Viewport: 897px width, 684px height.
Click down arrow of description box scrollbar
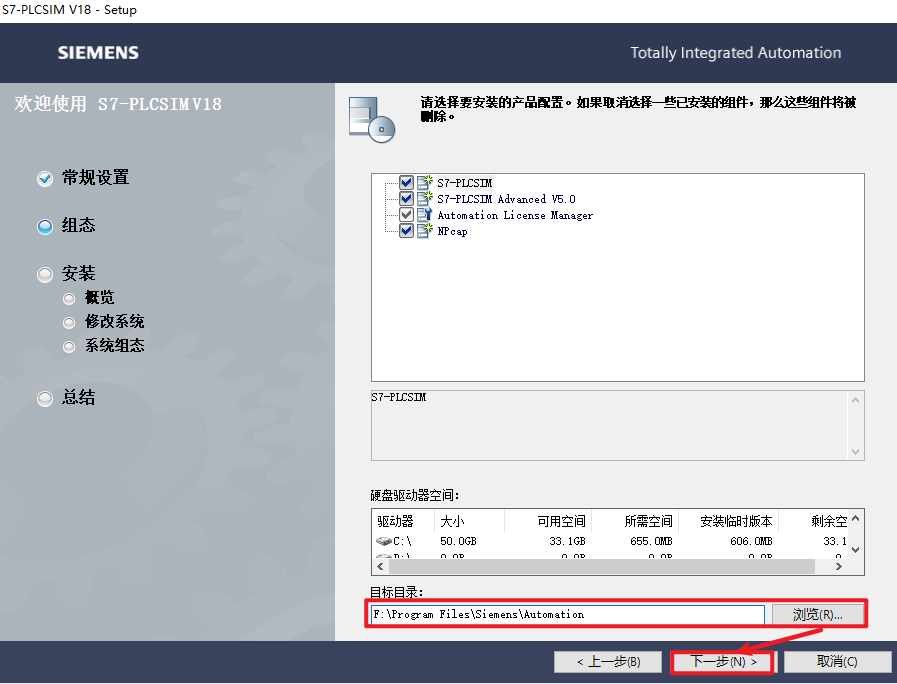[x=855, y=452]
